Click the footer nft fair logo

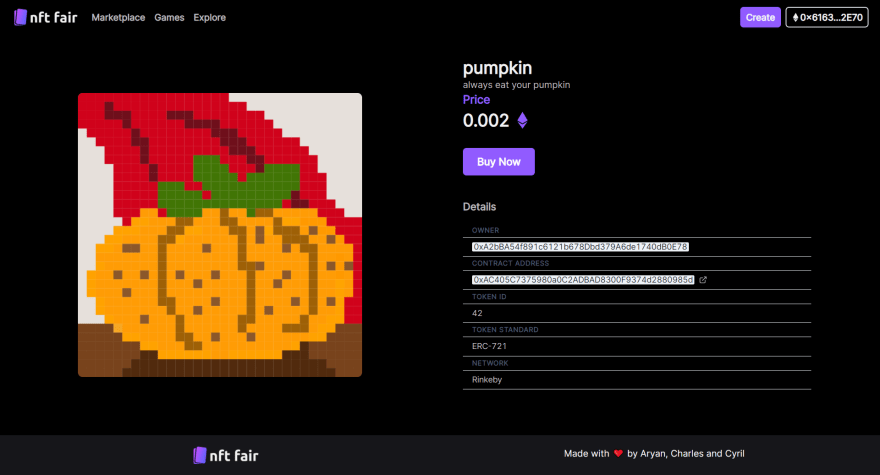point(226,455)
